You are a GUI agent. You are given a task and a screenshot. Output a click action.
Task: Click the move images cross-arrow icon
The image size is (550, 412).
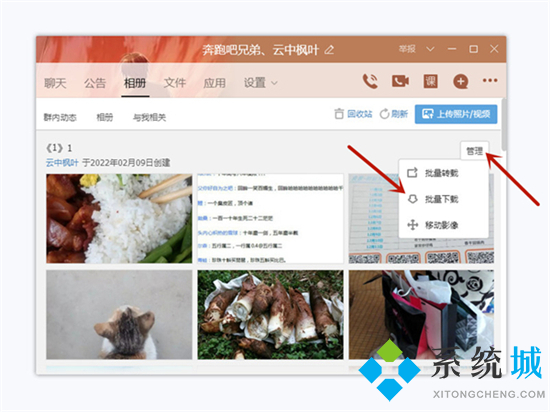(x=412, y=225)
